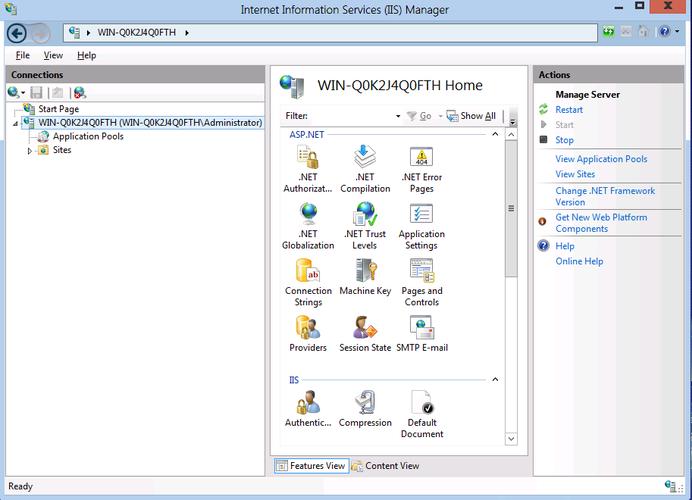The image size is (692, 500).
Task: Click Restart in Manage Server actions
Action: click(569, 110)
